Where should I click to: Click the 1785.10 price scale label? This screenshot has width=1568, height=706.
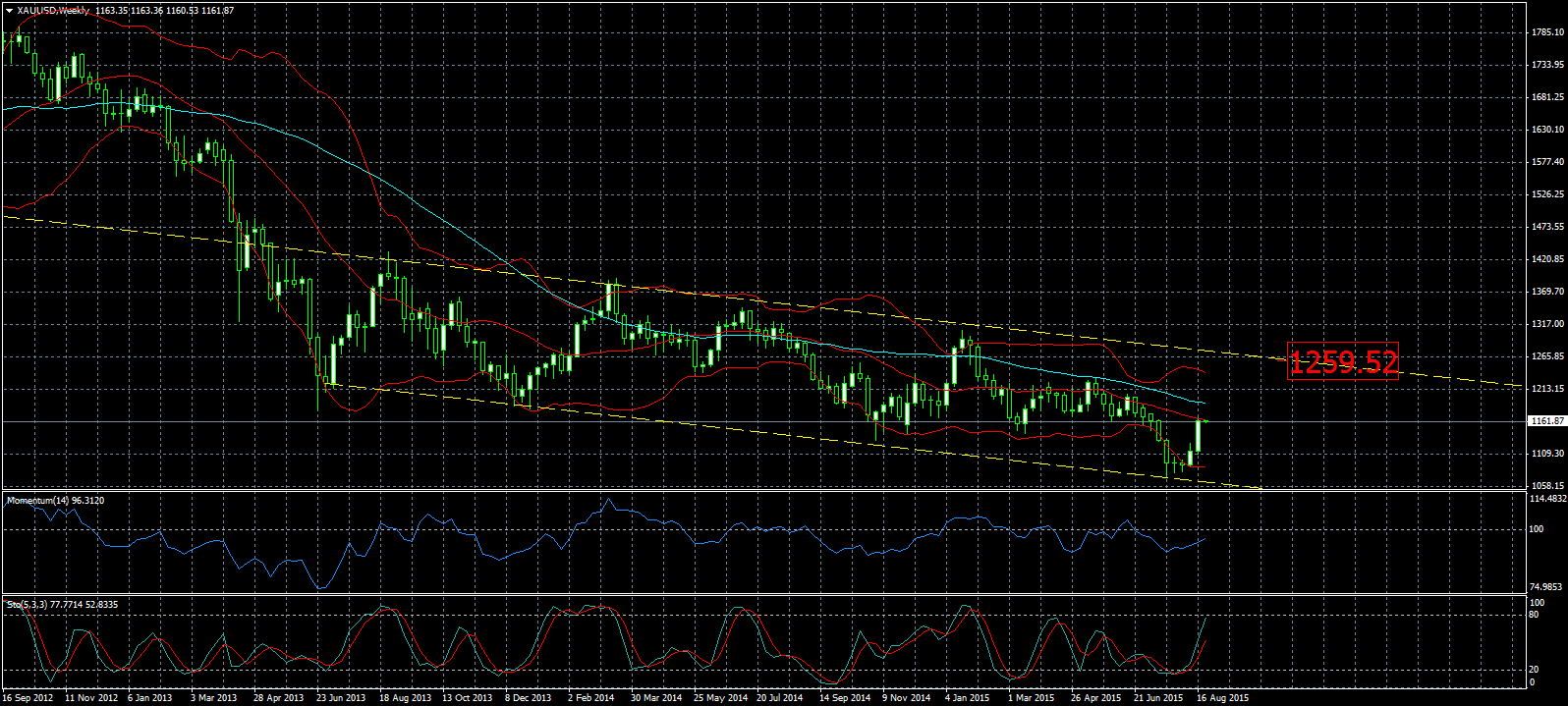point(1547,32)
